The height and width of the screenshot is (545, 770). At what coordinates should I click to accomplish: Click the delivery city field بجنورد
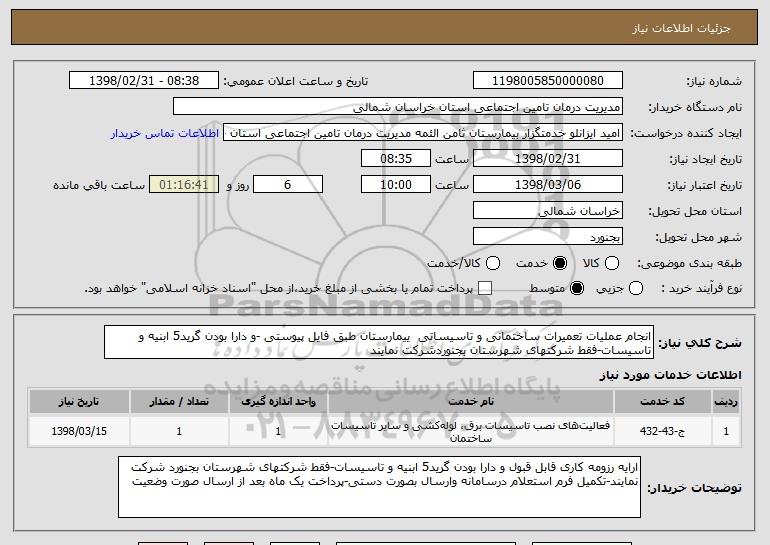click(548, 237)
